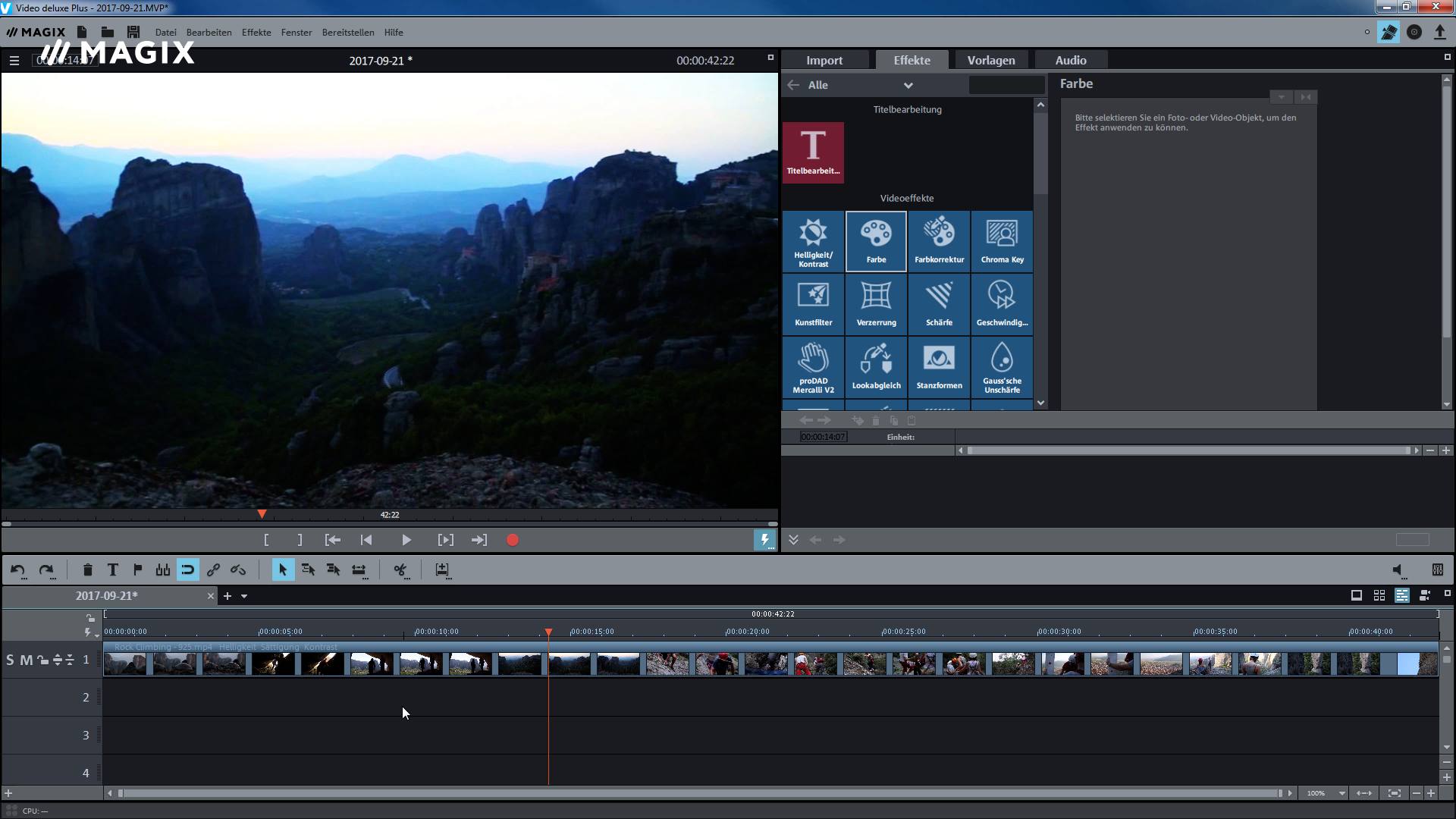The image size is (1456, 819).
Task: Select the Lookabgleich effect
Action: 876,367
